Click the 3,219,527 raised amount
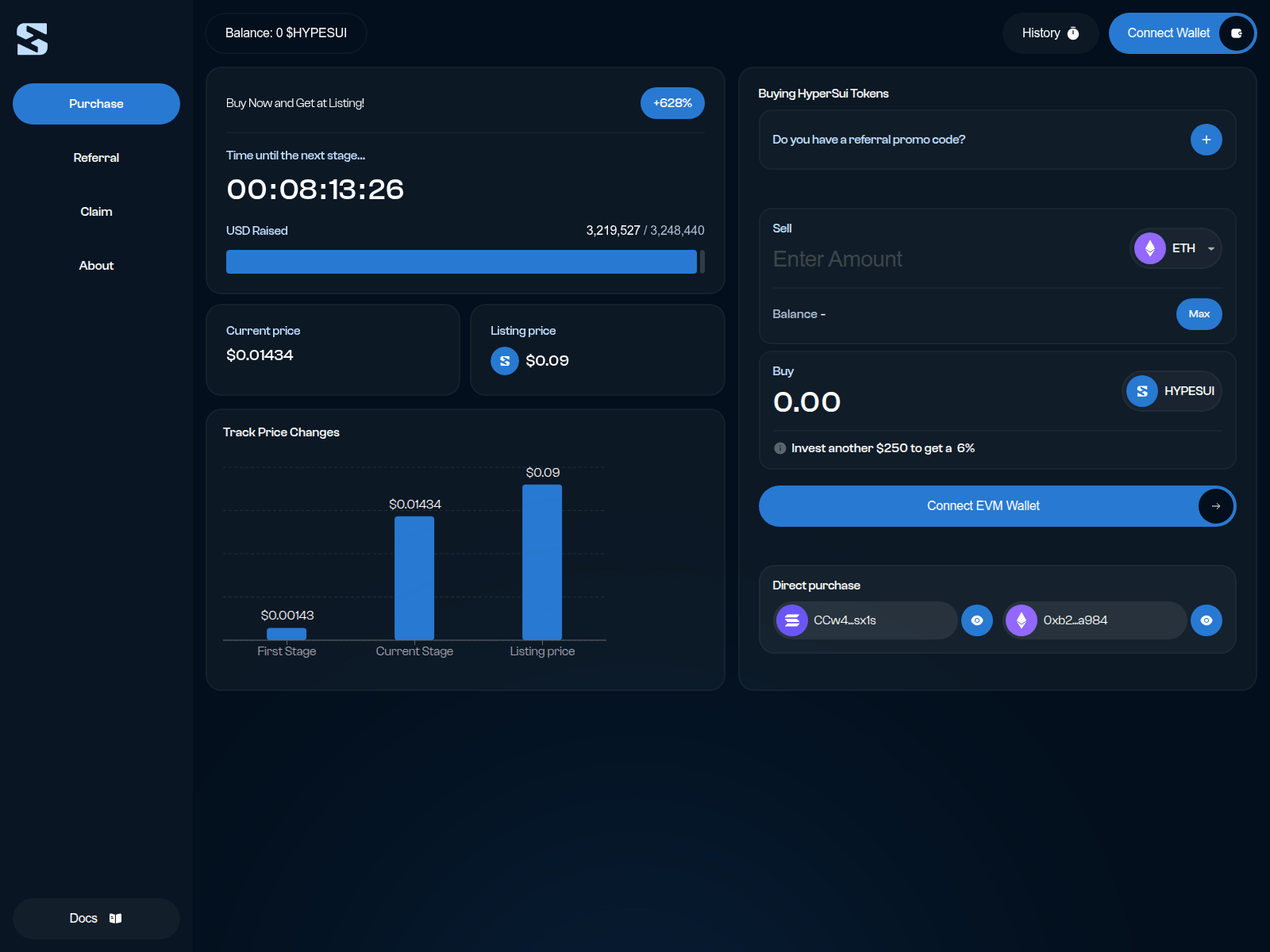 click(613, 231)
